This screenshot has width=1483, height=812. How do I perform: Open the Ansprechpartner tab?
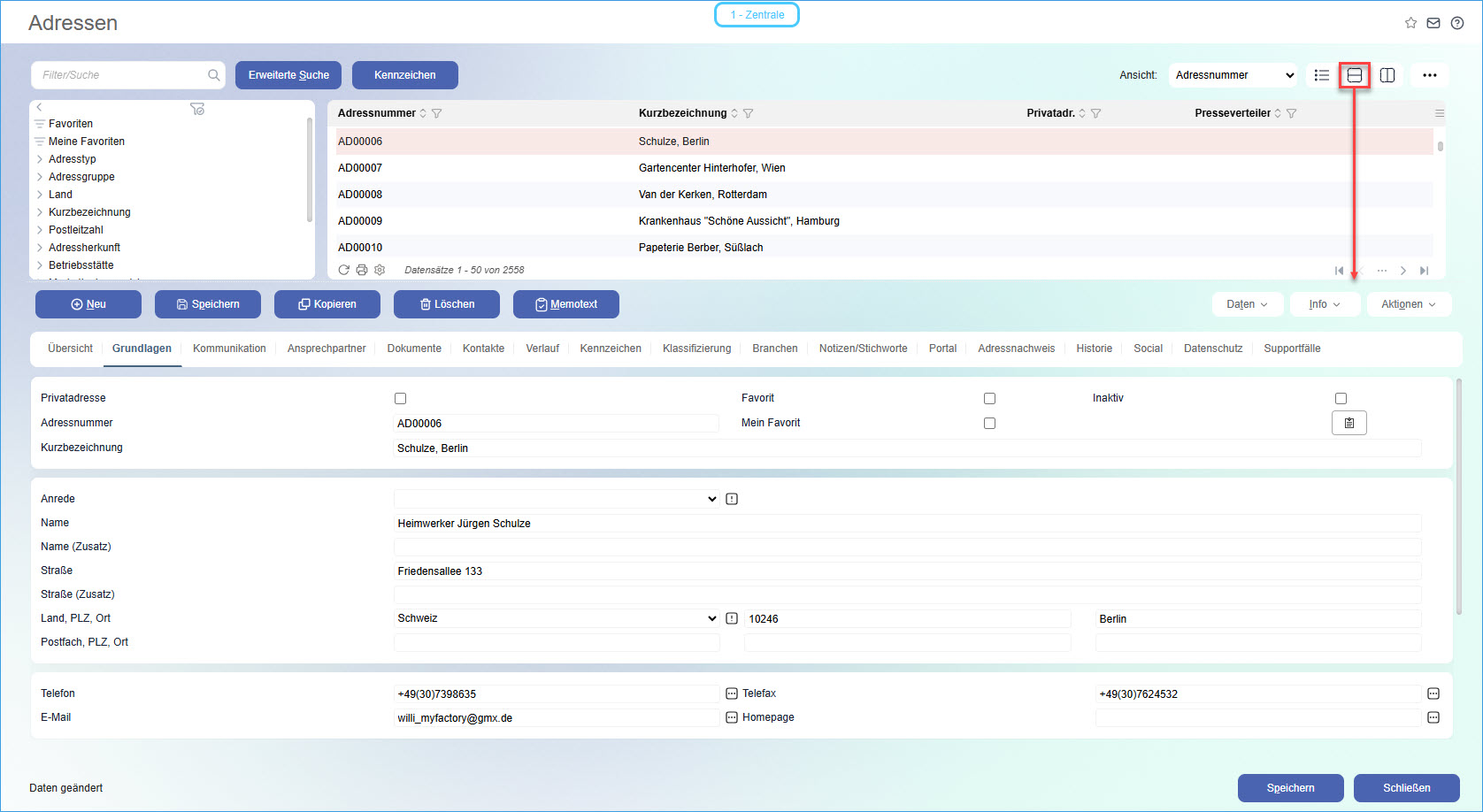(327, 349)
